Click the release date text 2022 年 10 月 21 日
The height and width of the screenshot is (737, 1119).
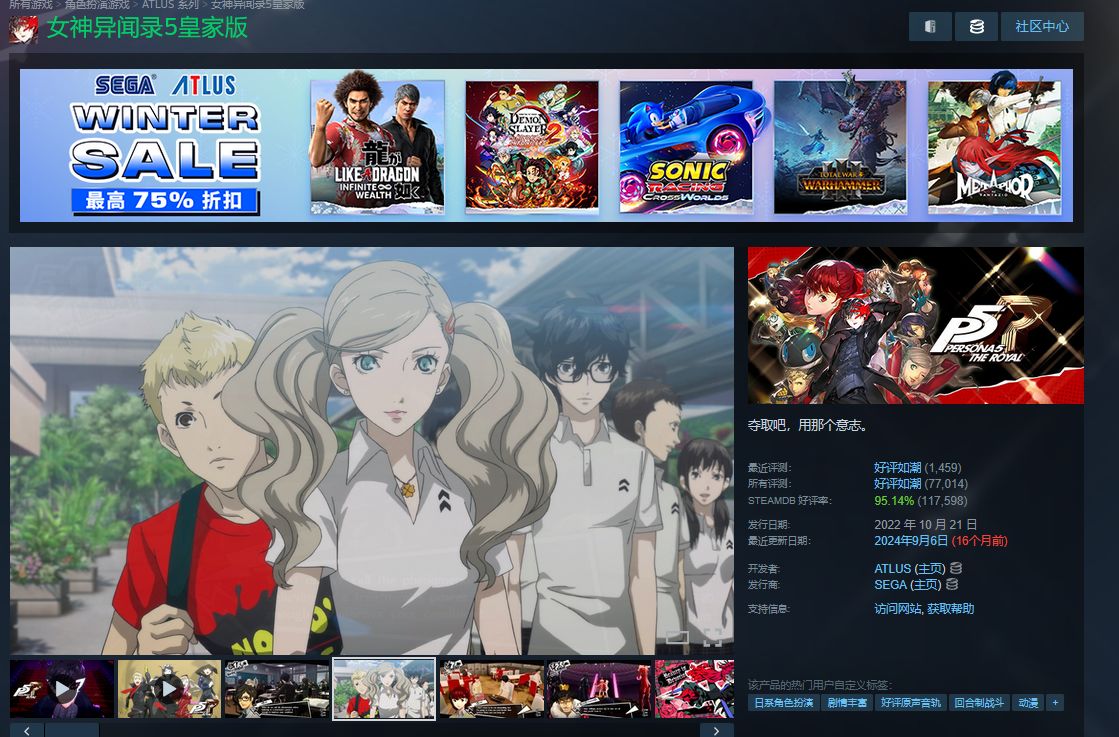coord(925,524)
